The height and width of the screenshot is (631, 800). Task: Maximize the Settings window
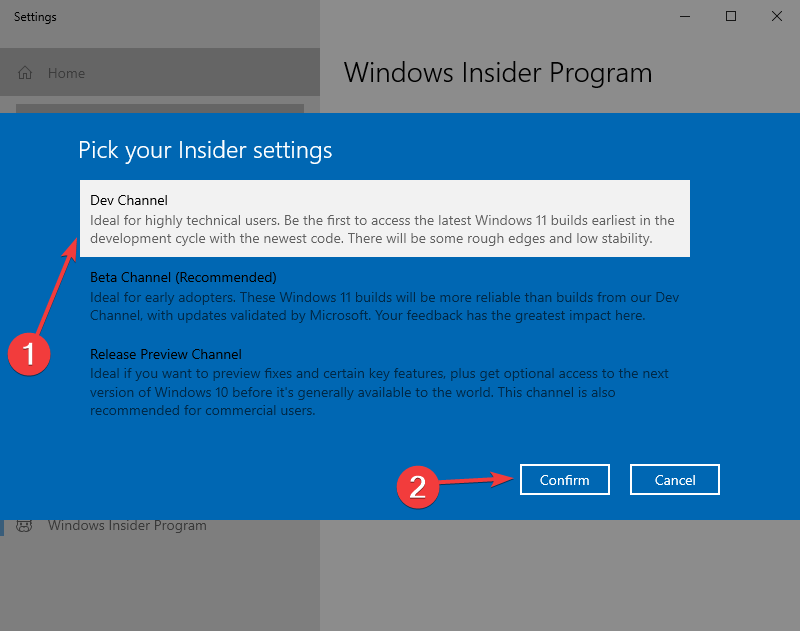(731, 16)
